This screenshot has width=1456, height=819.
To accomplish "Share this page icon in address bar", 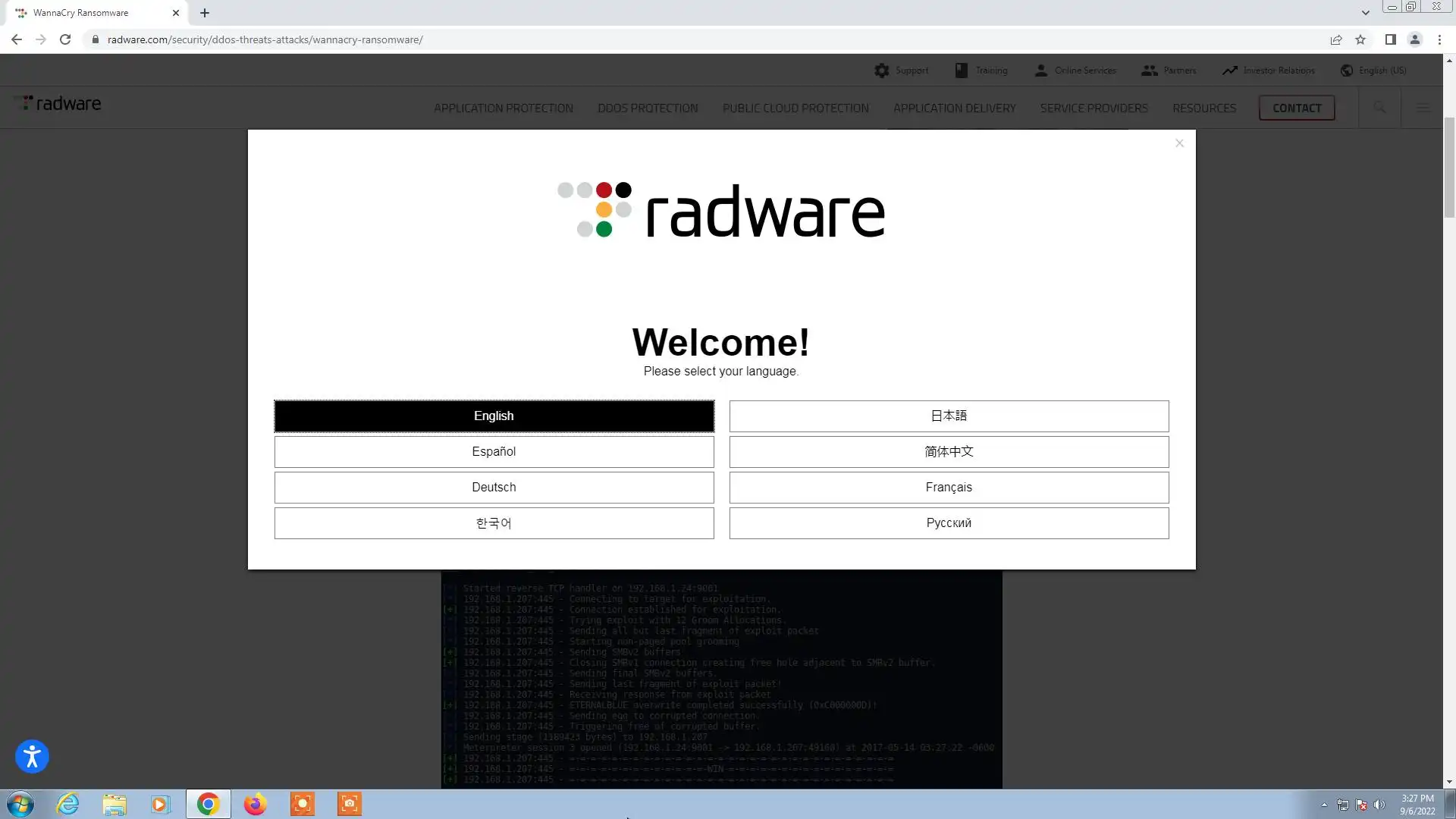I will tap(1336, 39).
